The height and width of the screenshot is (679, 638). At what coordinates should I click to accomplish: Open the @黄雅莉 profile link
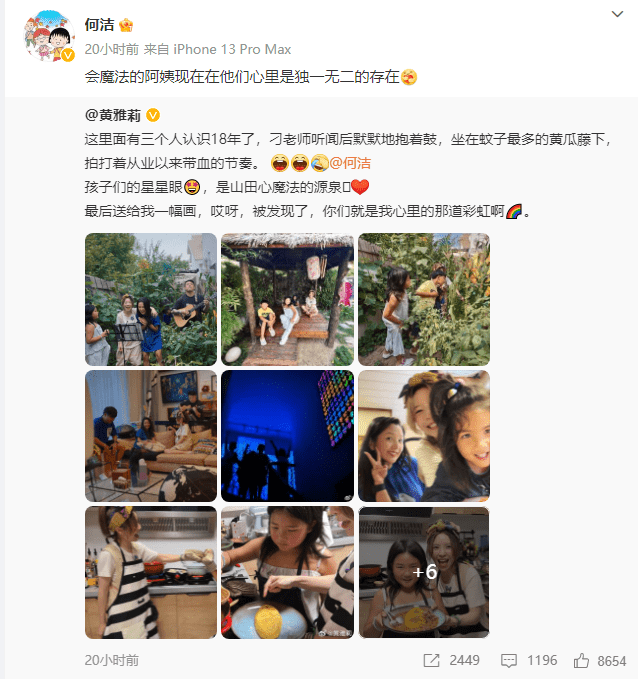113,115
